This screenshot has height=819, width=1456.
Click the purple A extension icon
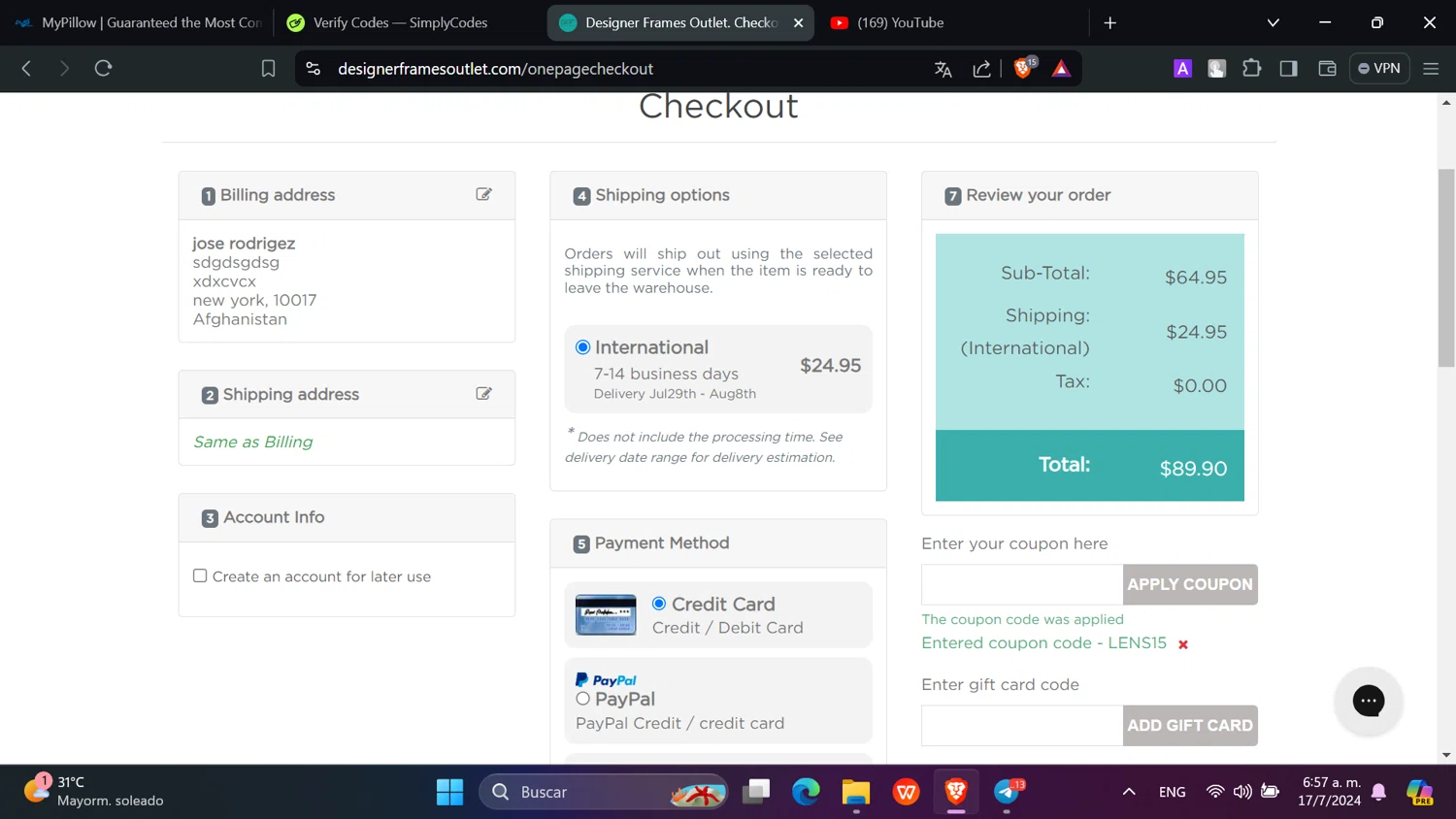click(1182, 68)
